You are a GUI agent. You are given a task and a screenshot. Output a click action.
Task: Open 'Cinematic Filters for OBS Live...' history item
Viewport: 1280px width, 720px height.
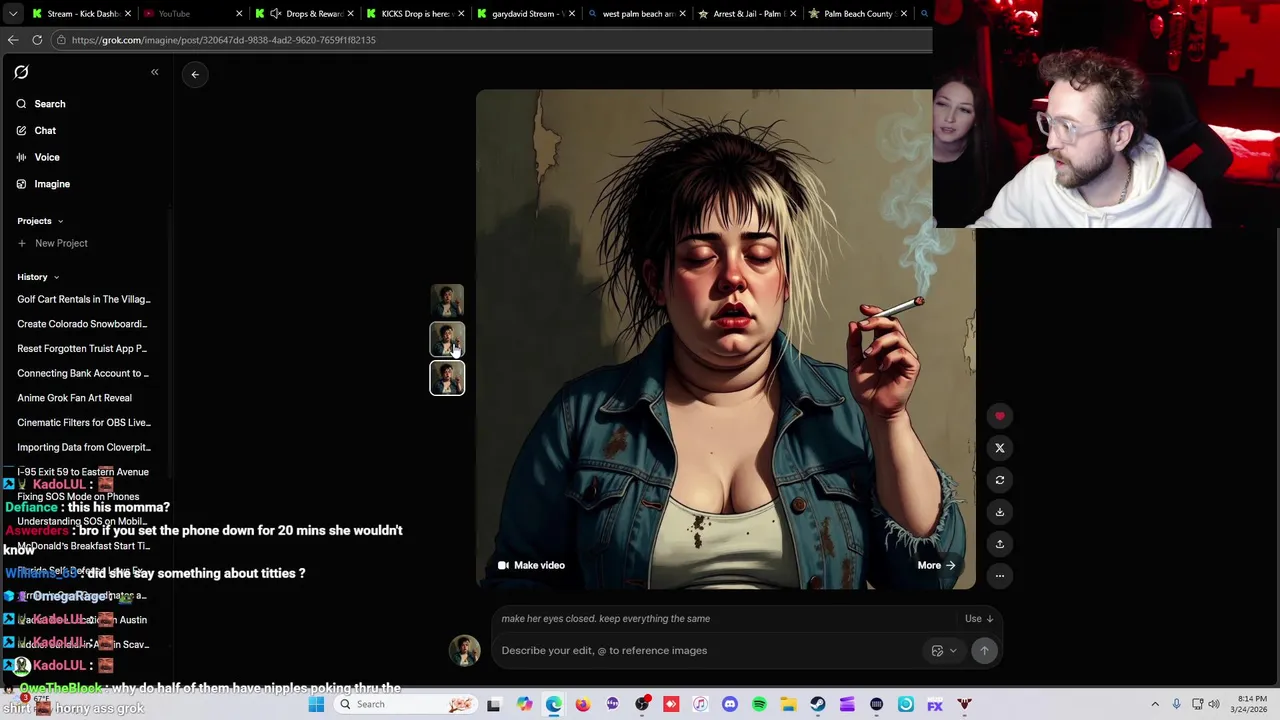(84, 422)
